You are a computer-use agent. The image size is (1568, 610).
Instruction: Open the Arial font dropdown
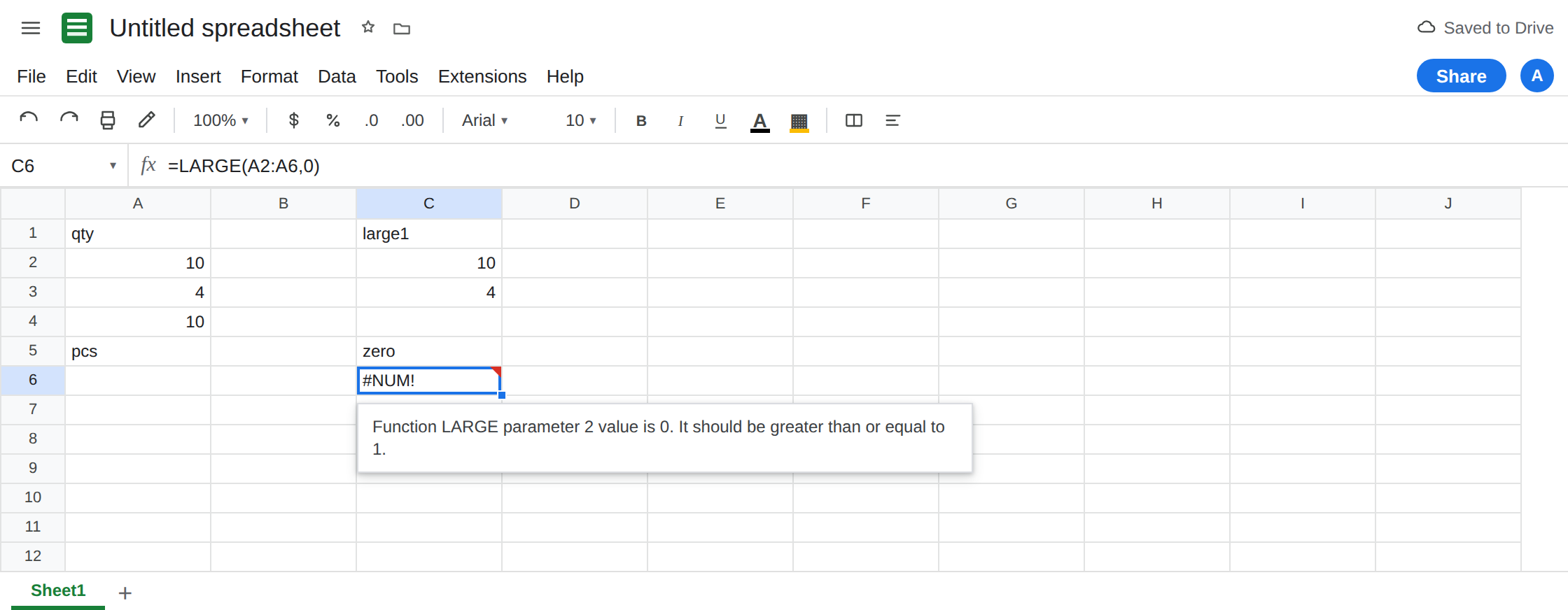[x=484, y=120]
